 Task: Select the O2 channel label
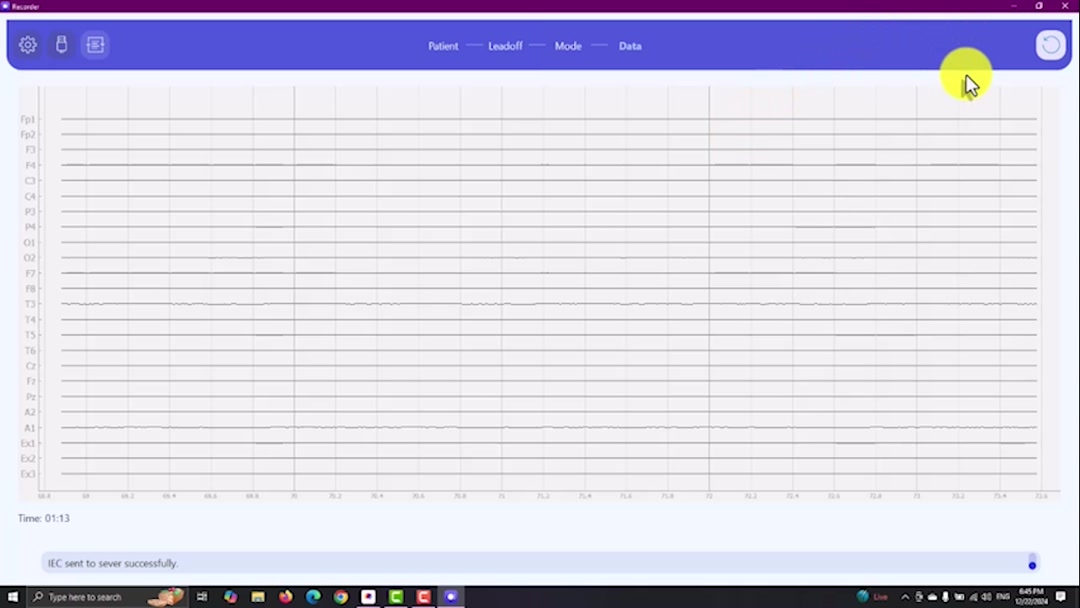click(x=29, y=258)
